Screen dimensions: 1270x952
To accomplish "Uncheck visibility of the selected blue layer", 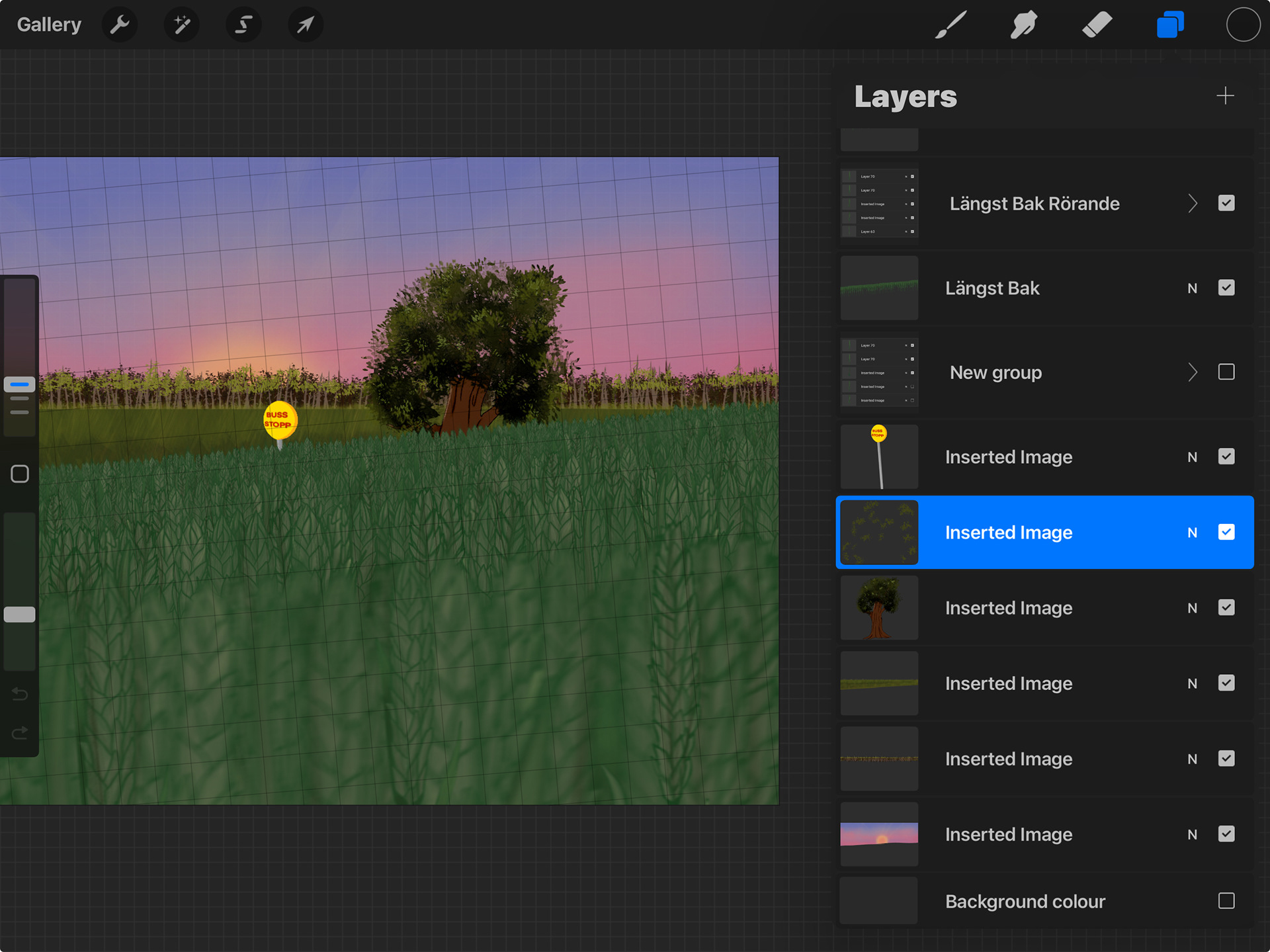I will [1226, 532].
